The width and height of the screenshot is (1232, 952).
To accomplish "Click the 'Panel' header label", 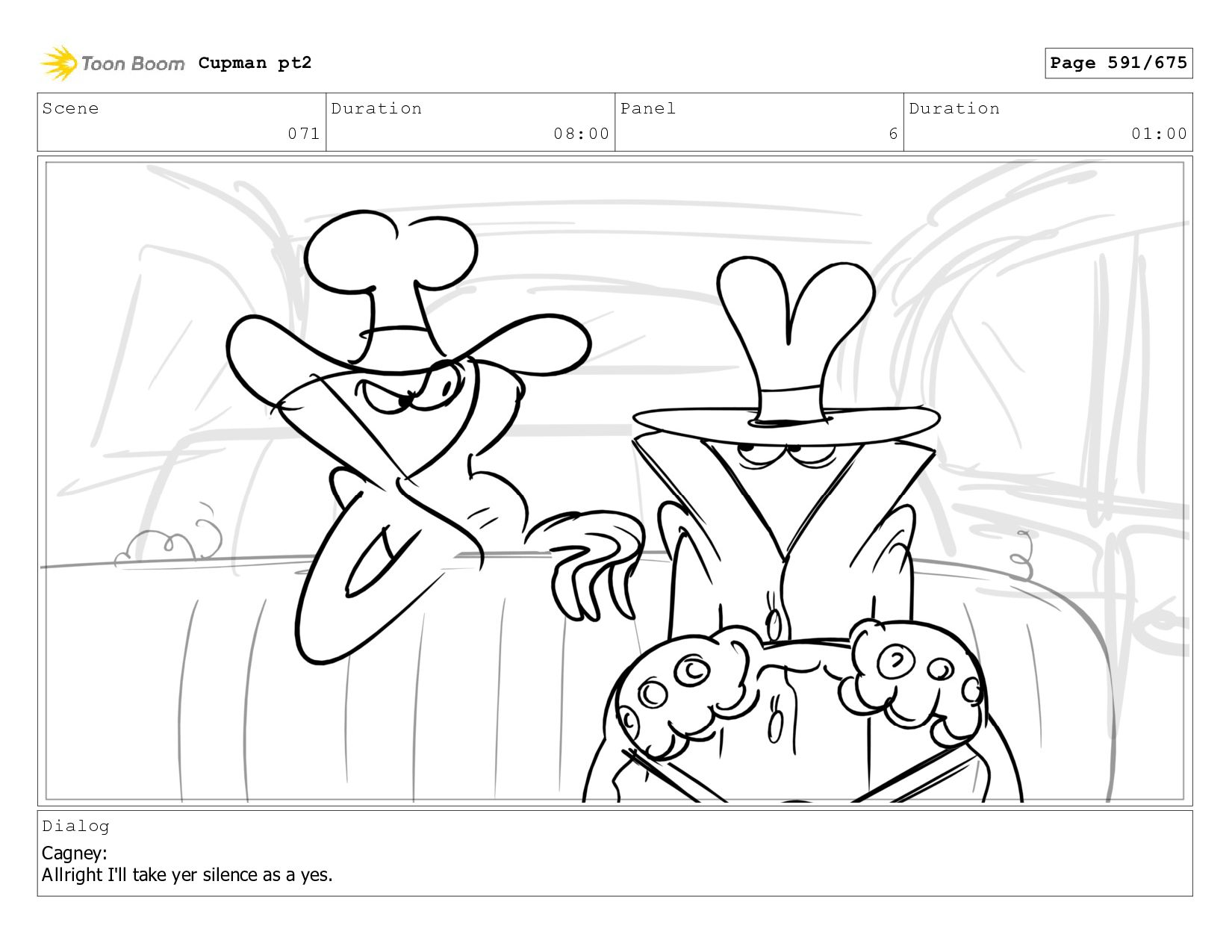I will (648, 108).
